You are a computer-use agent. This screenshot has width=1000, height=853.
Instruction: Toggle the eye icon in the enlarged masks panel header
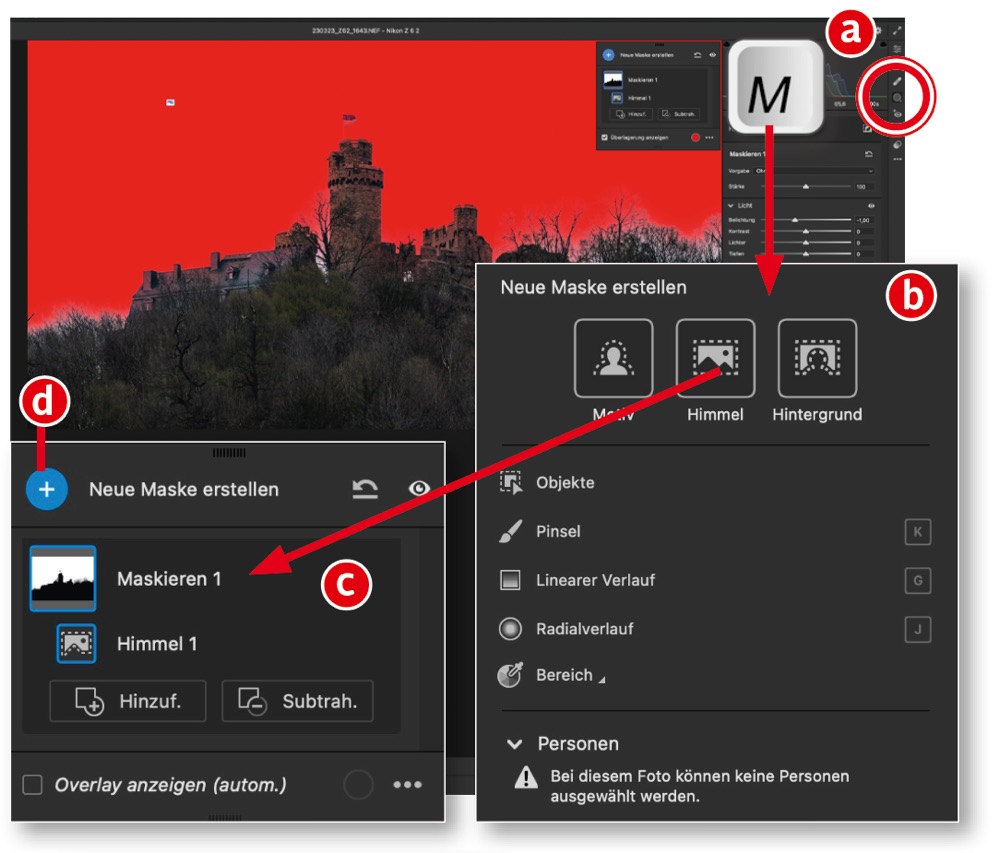tap(419, 488)
